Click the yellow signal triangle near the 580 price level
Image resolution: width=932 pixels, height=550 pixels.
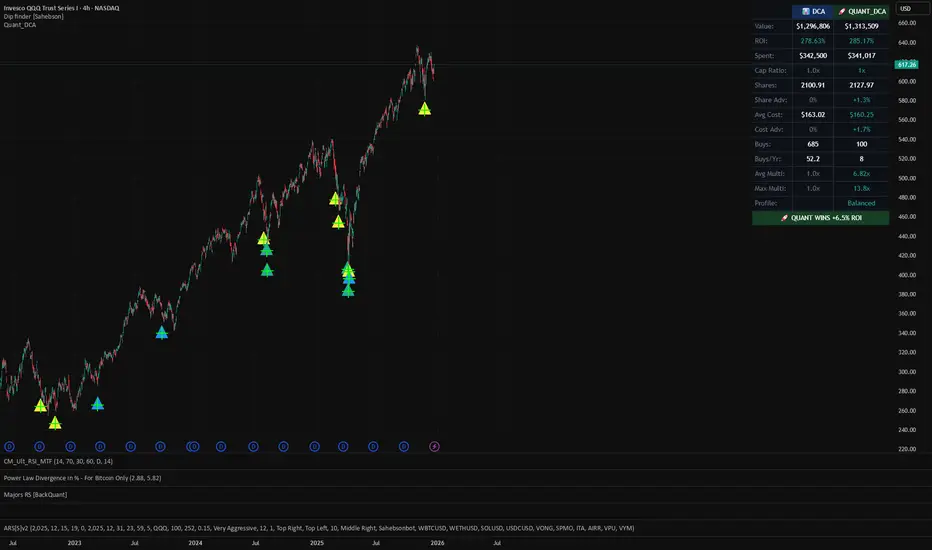pyautogui.click(x=424, y=109)
